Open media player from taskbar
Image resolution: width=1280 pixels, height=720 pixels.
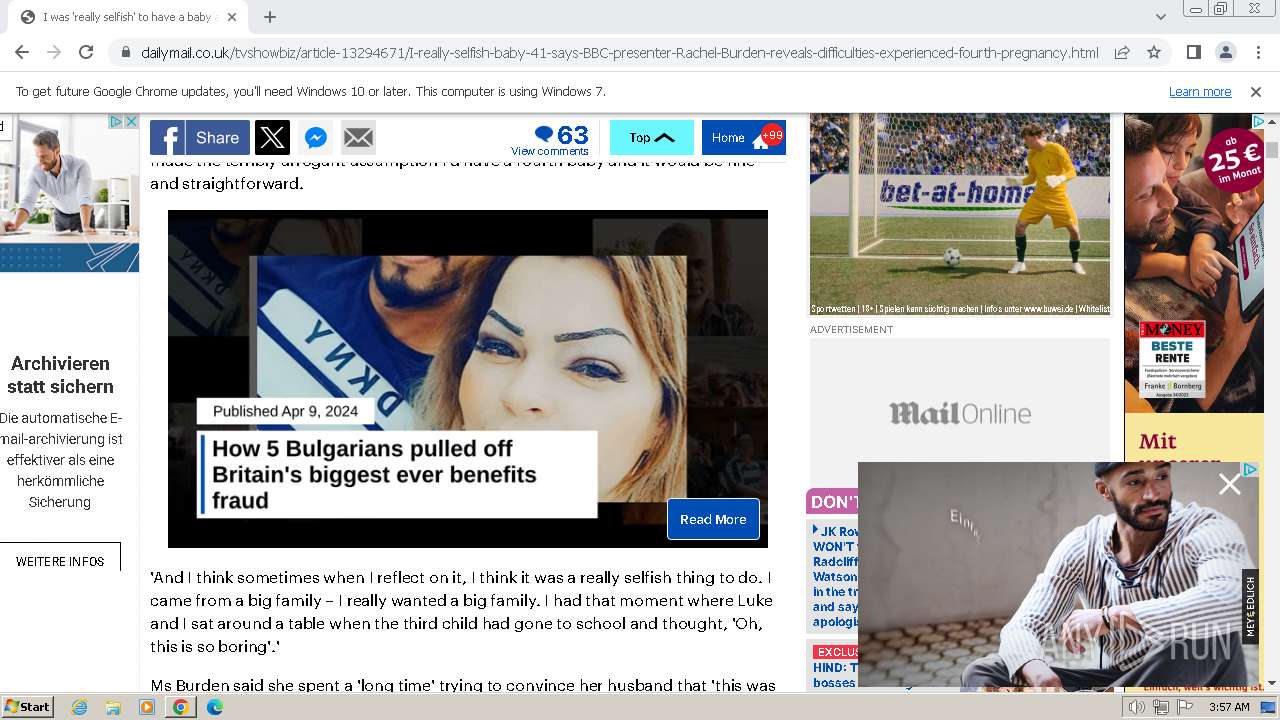coord(147,707)
